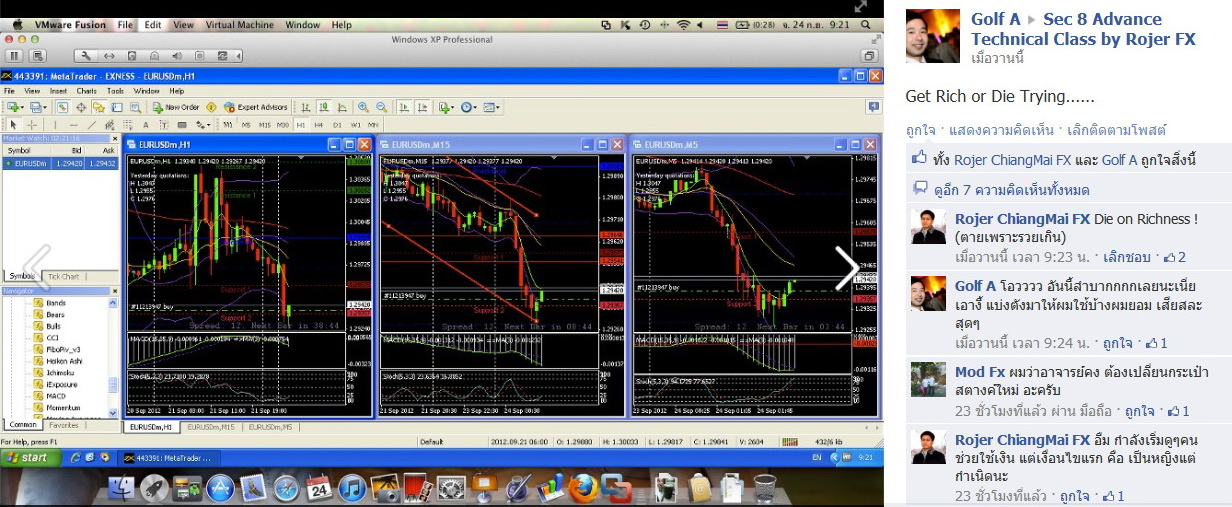Open the new chart dropdown
1232x507 pixels.
point(15,107)
